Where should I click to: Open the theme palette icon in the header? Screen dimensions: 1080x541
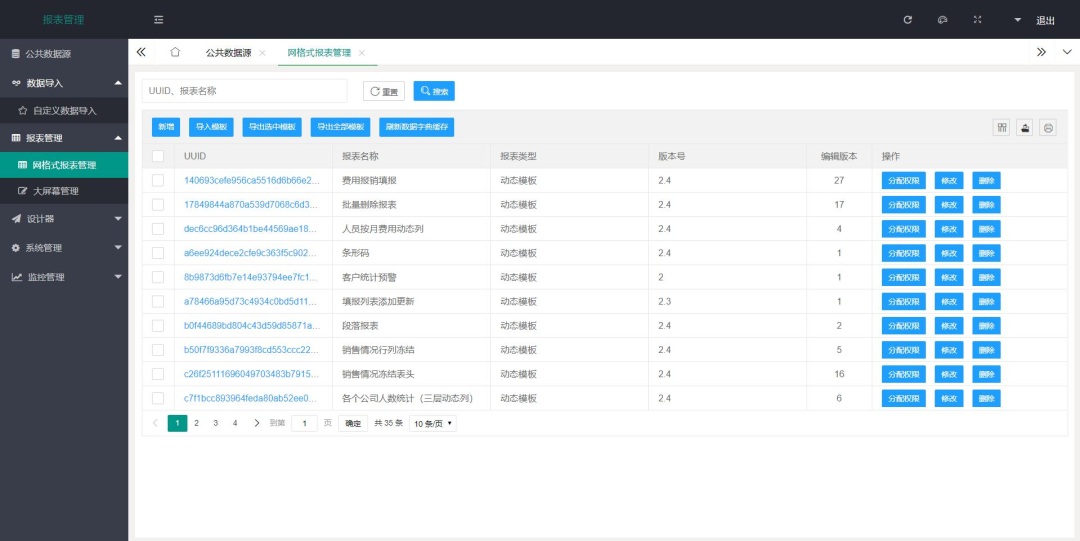point(942,20)
